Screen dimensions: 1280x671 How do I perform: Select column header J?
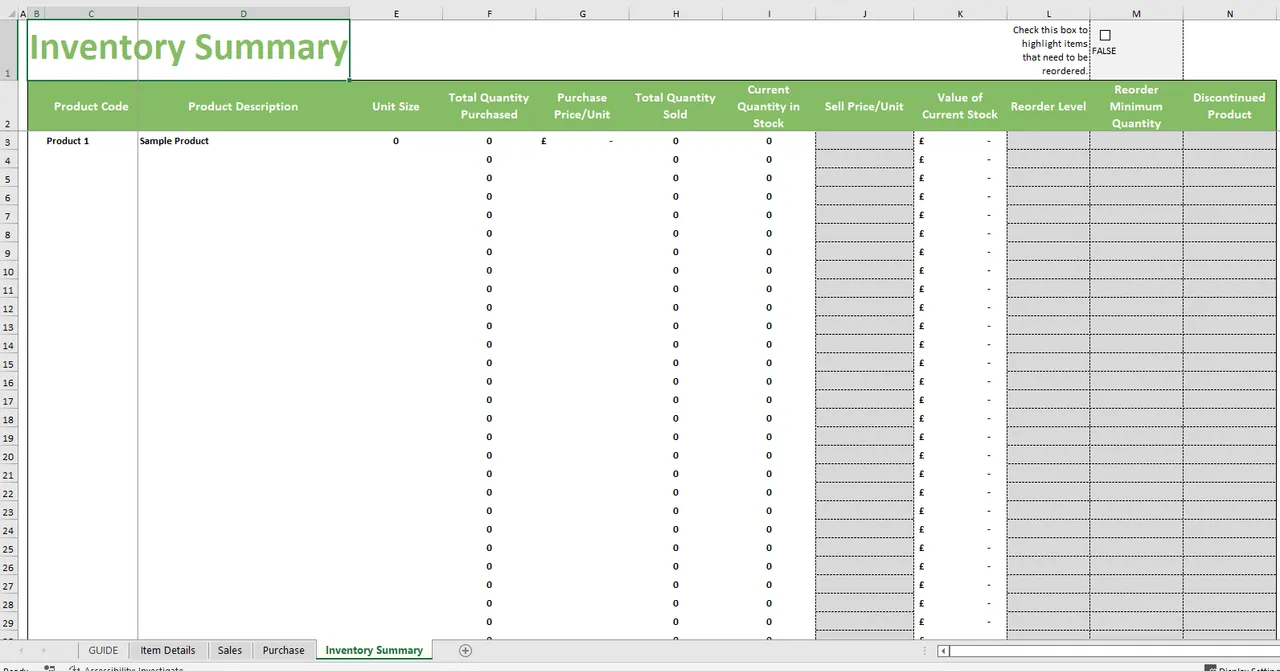[x=864, y=13]
